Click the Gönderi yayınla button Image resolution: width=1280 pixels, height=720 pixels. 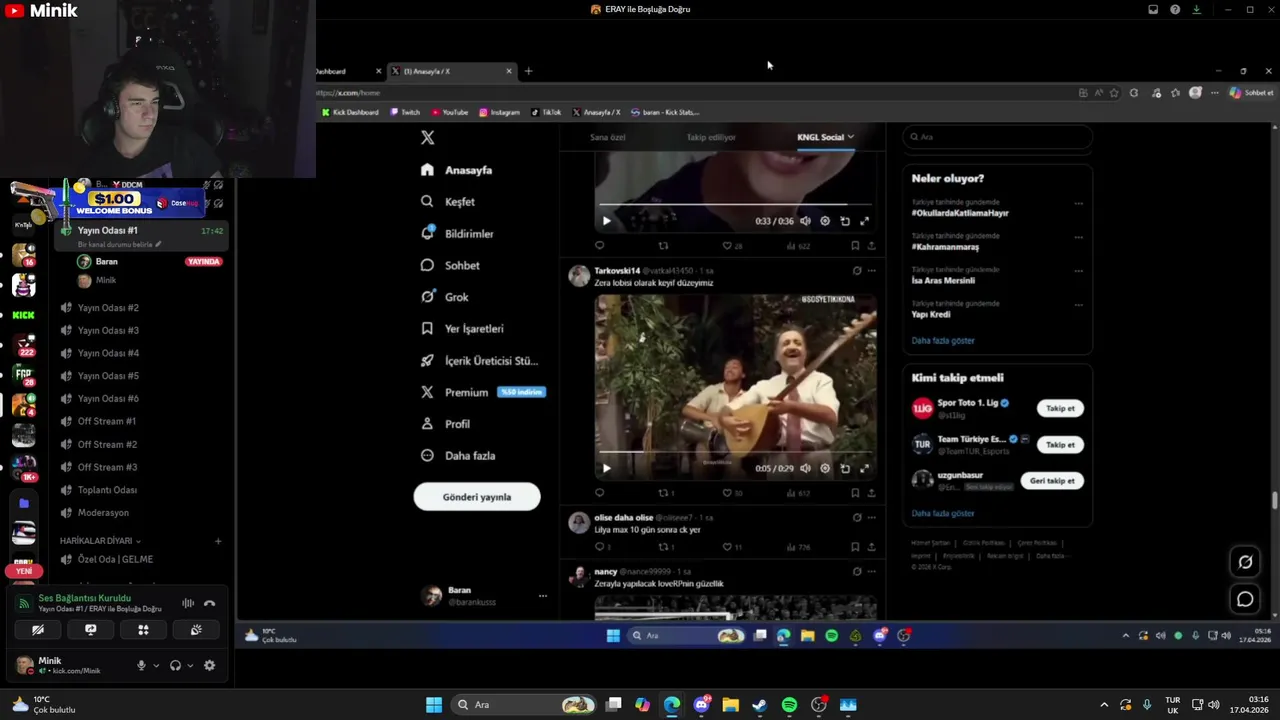(477, 497)
